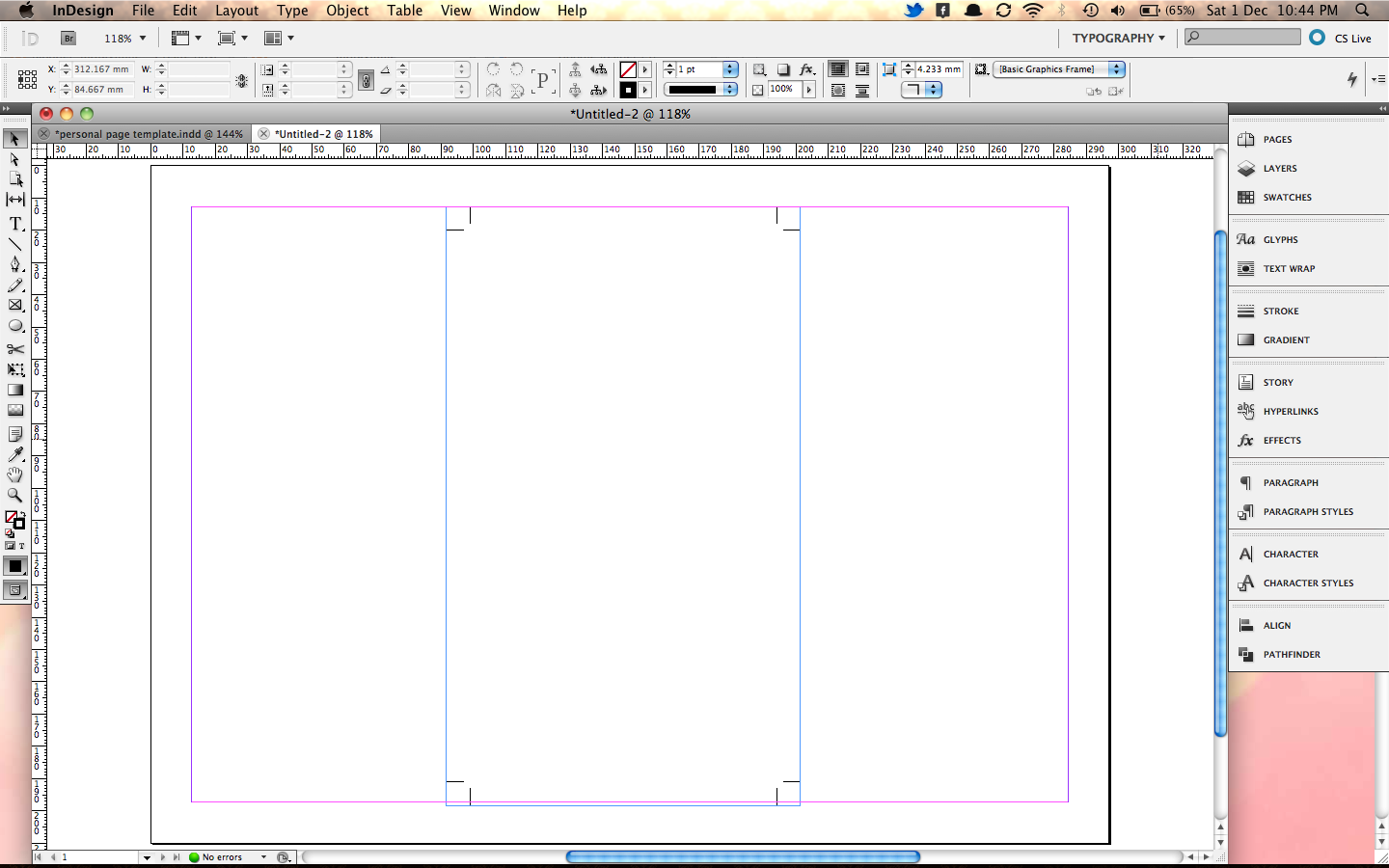This screenshot has width=1389, height=868.
Task: Open the fx effects menu in Control panel
Action: point(807,69)
